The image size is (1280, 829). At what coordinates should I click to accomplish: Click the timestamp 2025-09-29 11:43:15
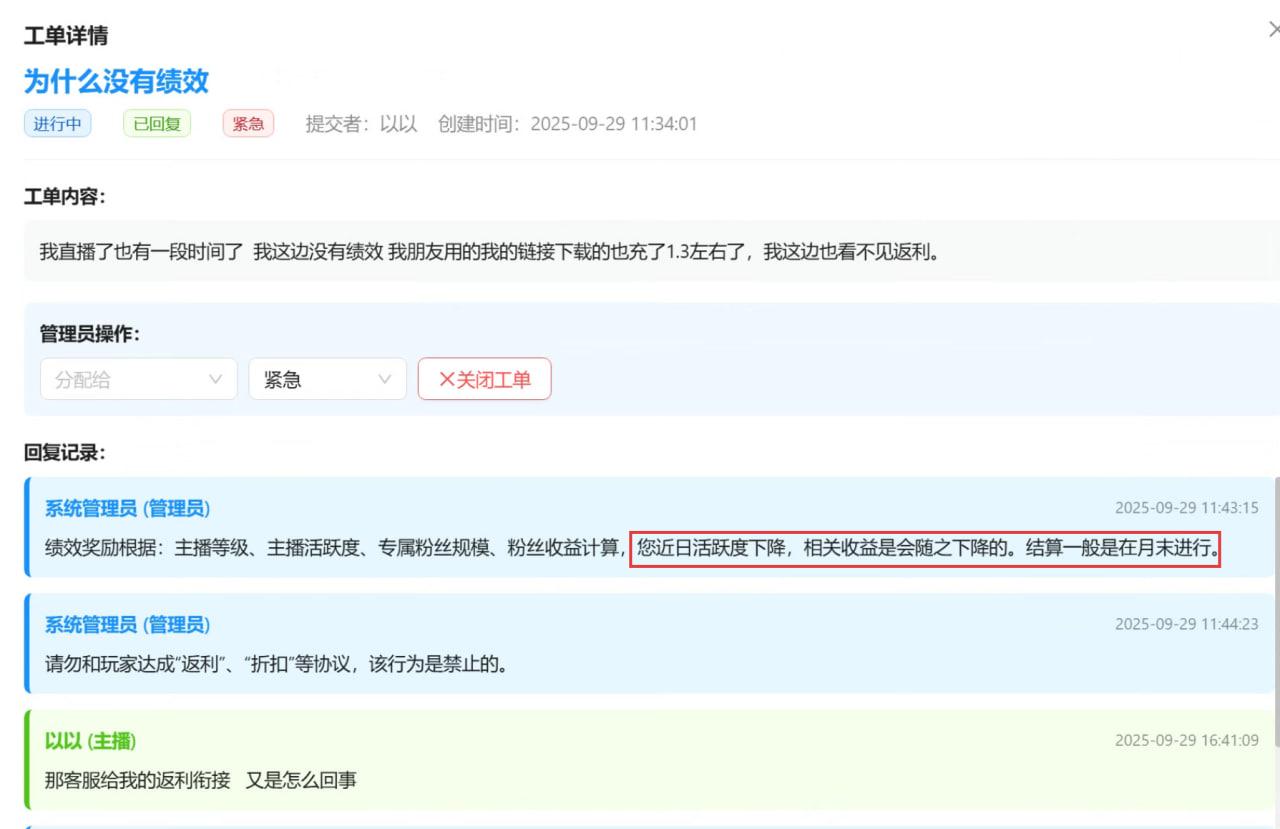coord(1186,508)
